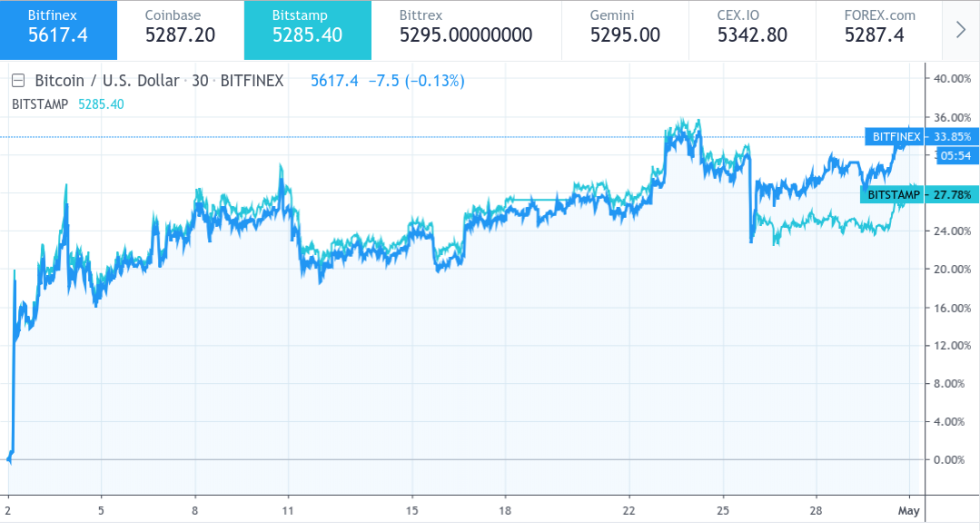Select the Coinbase price tab
Screen dimensions: 980x531
tap(180, 29)
